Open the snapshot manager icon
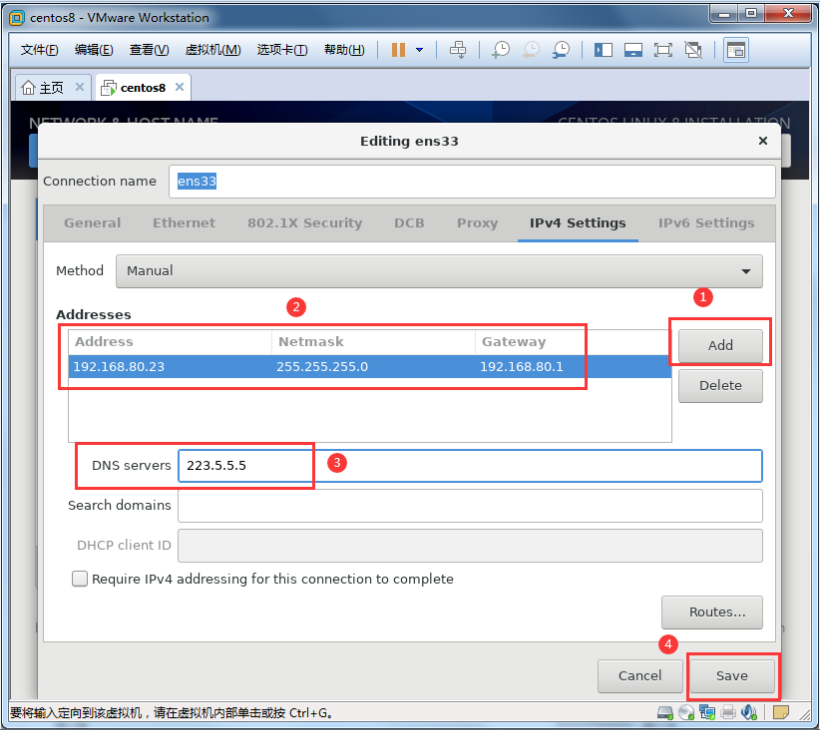Image resolution: width=820 pixels, height=730 pixels. [x=562, y=50]
